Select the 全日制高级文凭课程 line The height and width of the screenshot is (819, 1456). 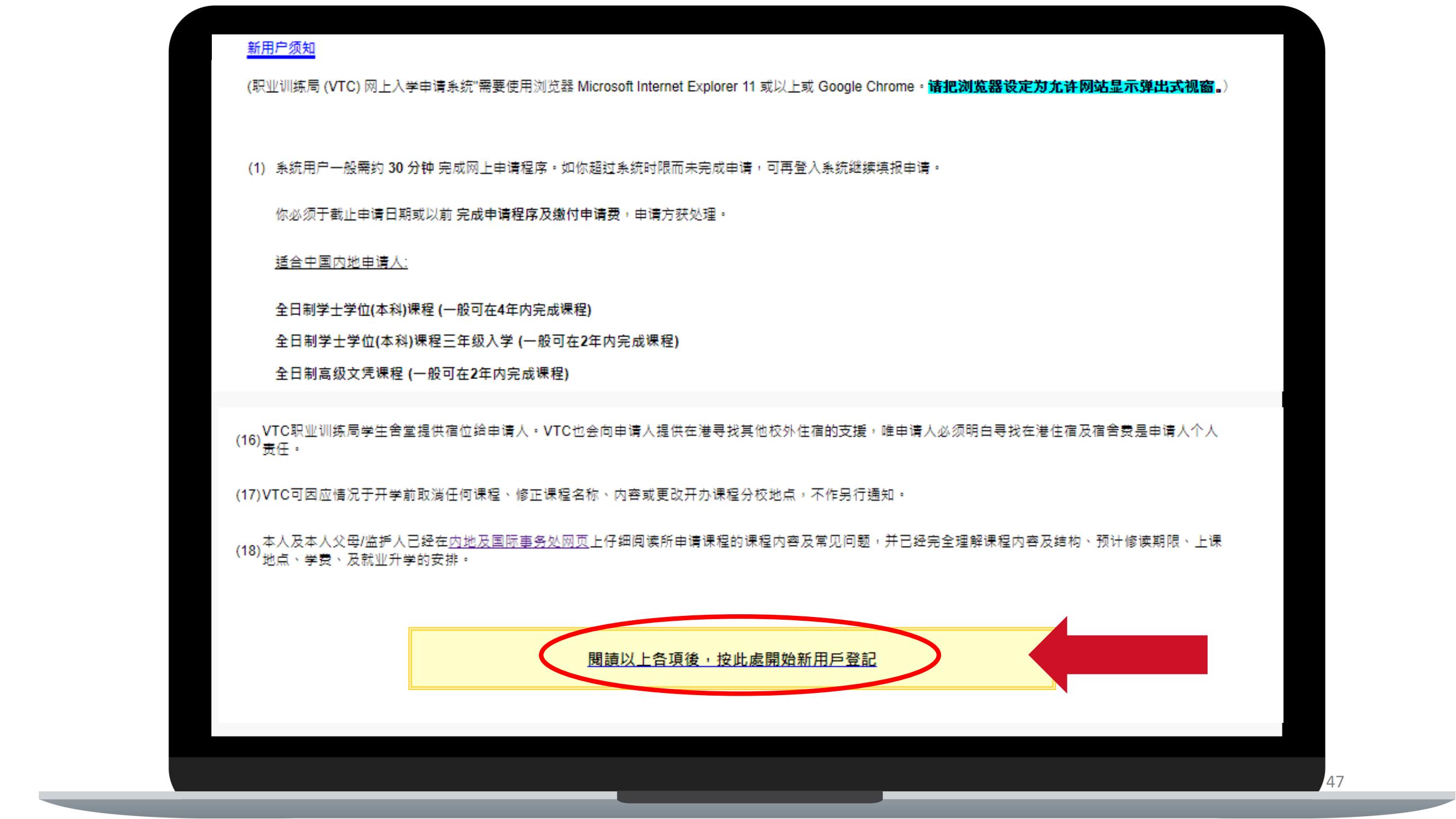pyautogui.click(x=422, y=373)
